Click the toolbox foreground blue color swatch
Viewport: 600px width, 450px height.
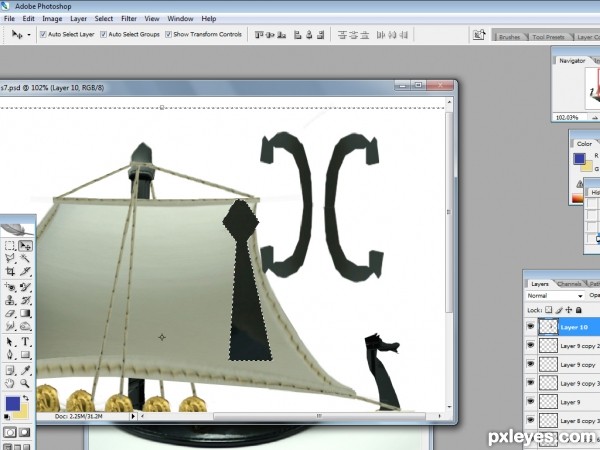pos(12,403)
